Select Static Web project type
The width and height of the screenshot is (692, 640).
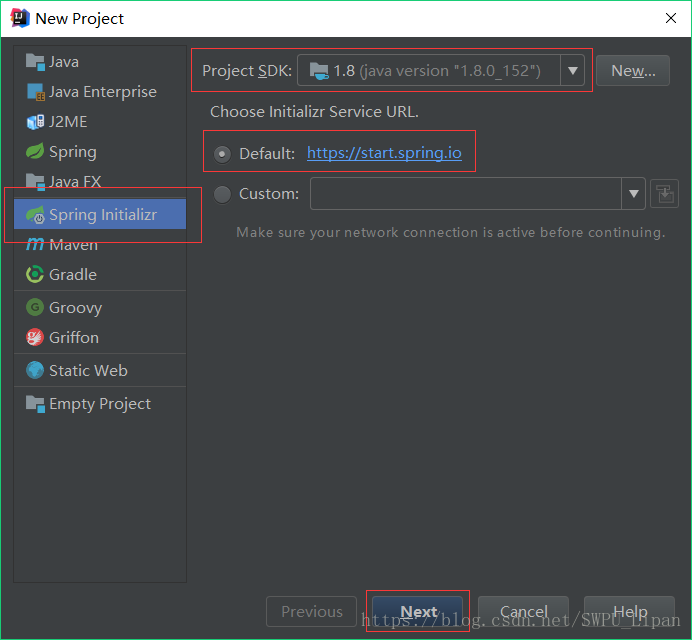(x=100, y=370)
